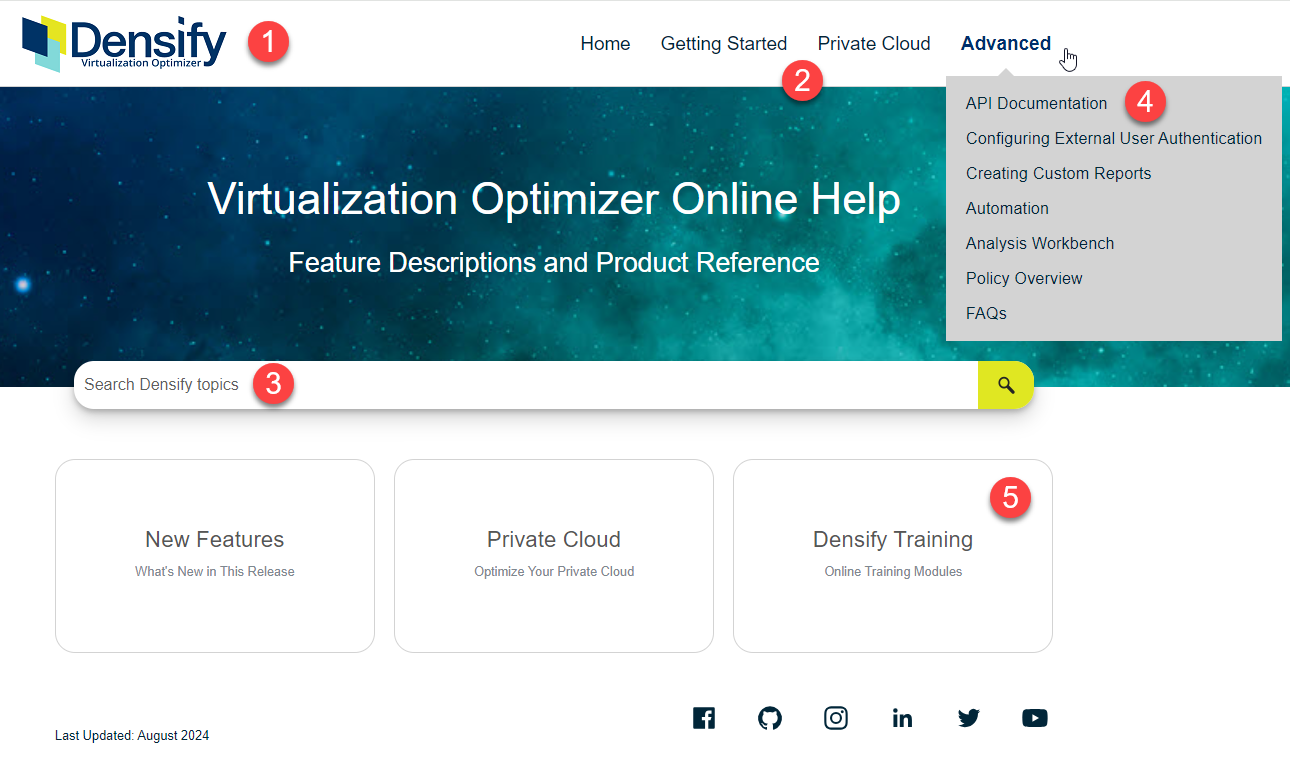Viewport: 1290px width, 760px height.
Task: Open the Instagram social icon
Action: tap(836, 718)
